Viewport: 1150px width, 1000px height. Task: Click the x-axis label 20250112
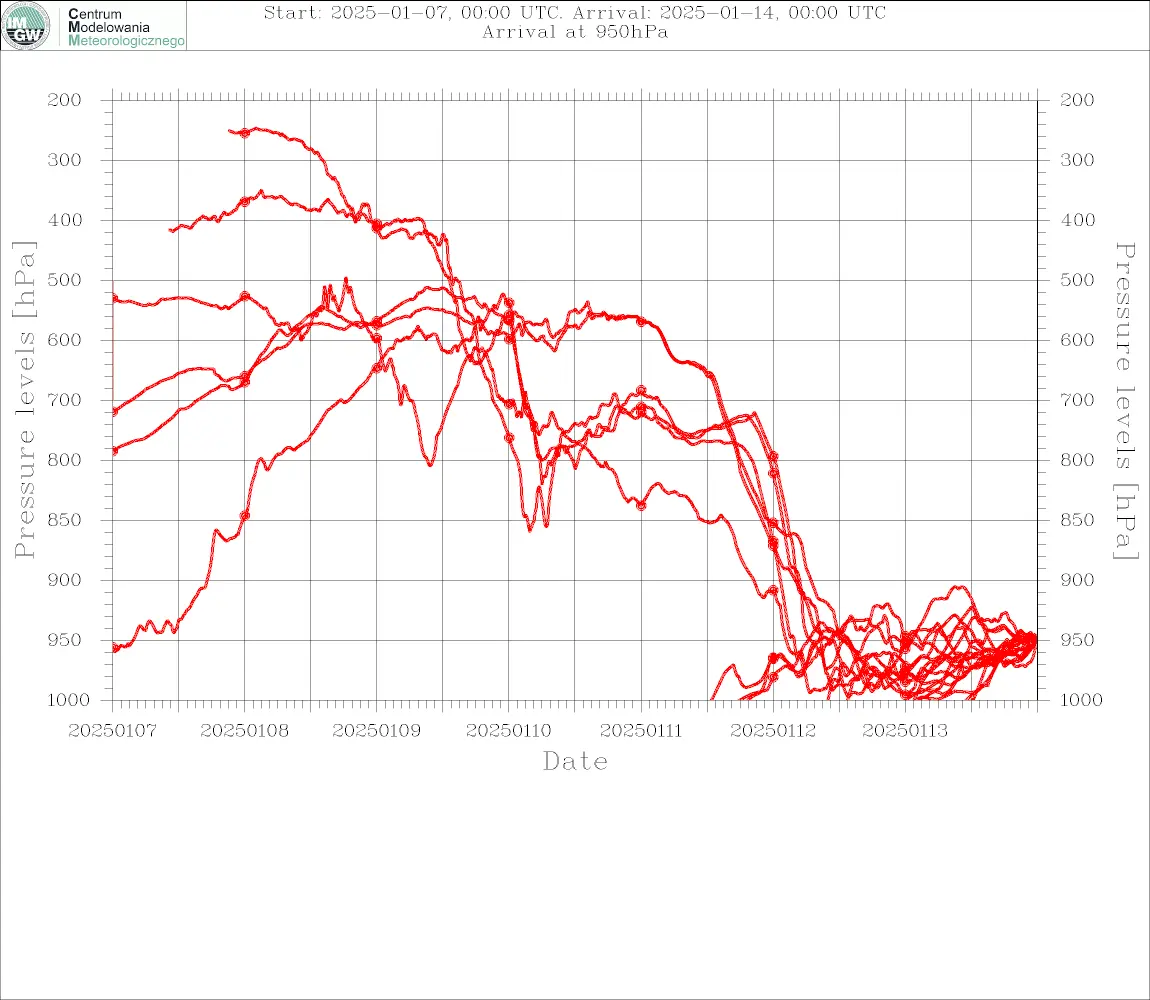(773, 731)
